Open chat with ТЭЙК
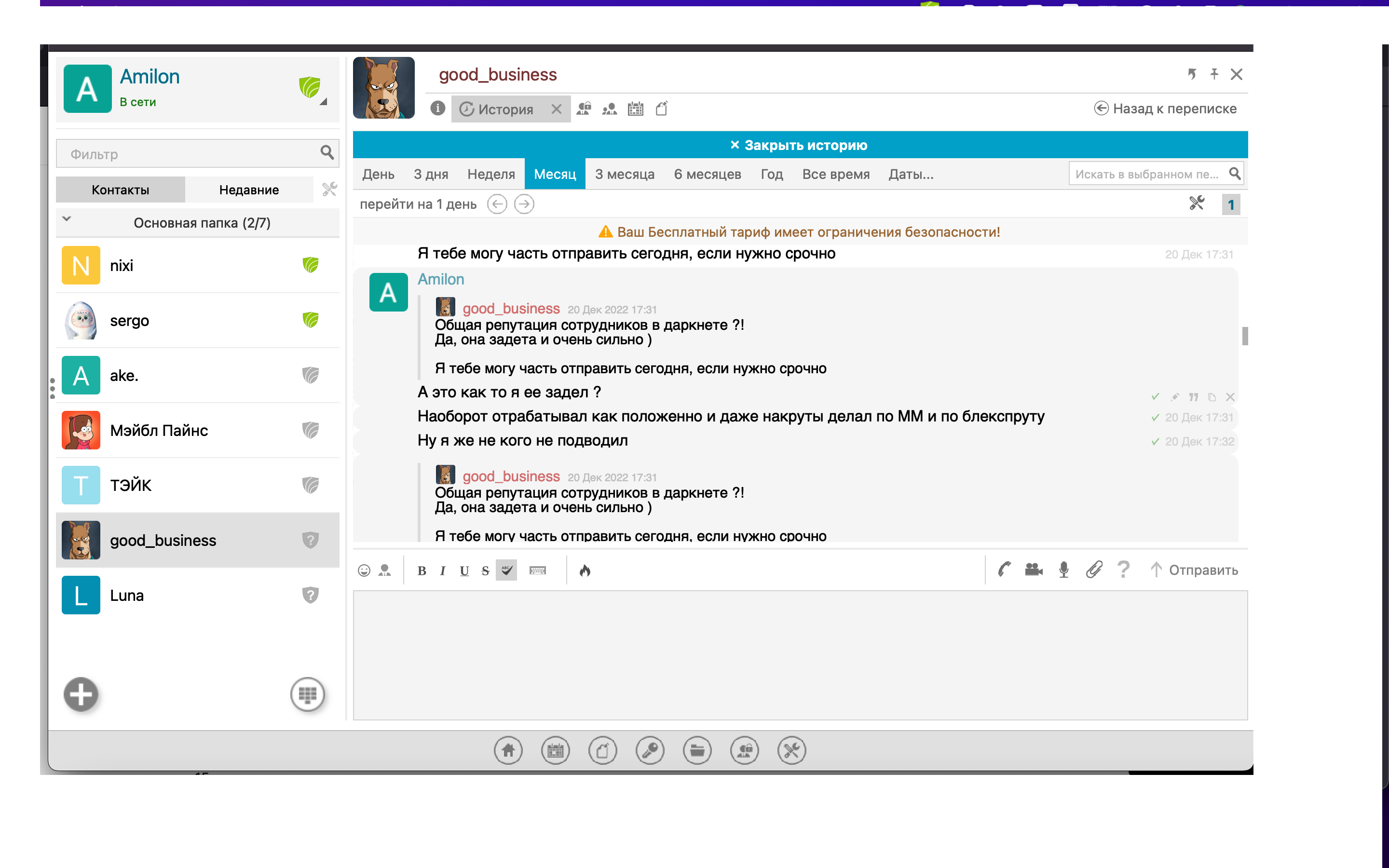Image resolution: width=1389 pixels, height=868 pixels. (197, 485)
